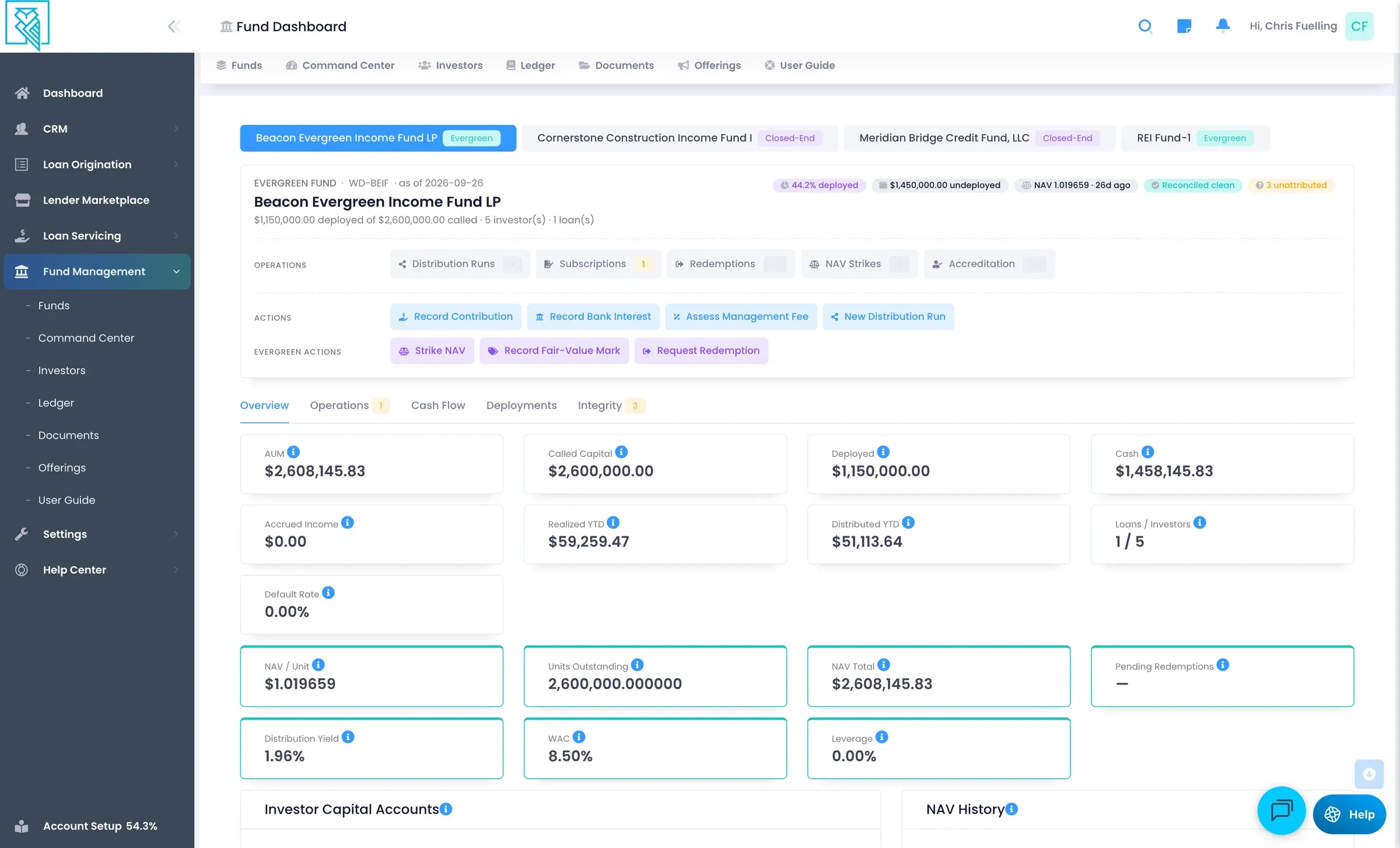The width and height of the screenshot is (1400, 848).
Task: Select Meridian Bridge Credit Fund, LLC
Action: (979, 138)
